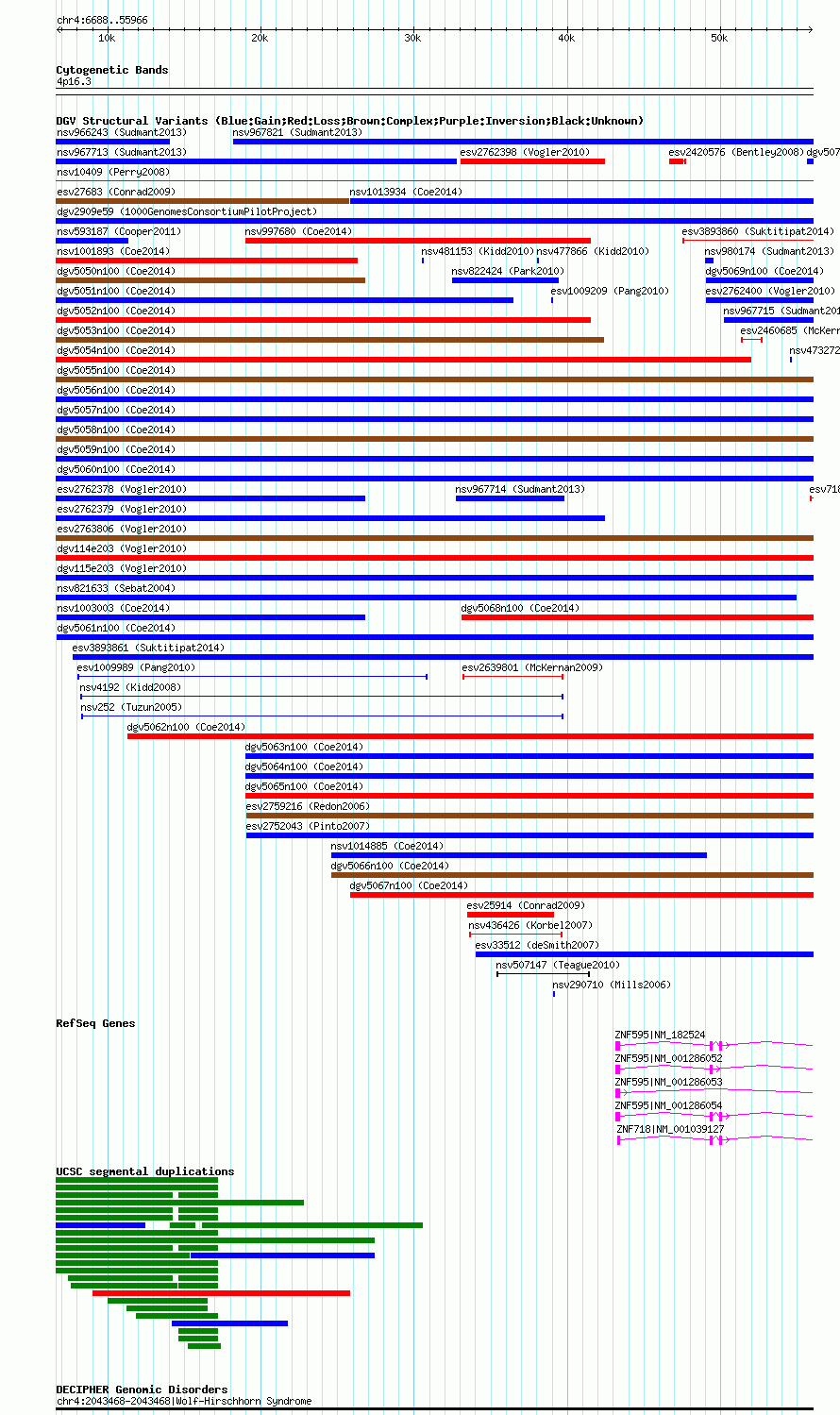Open esv3893860 (Suktitipat2014) variant label
840x1415 pixels.
tap(758, 231)
